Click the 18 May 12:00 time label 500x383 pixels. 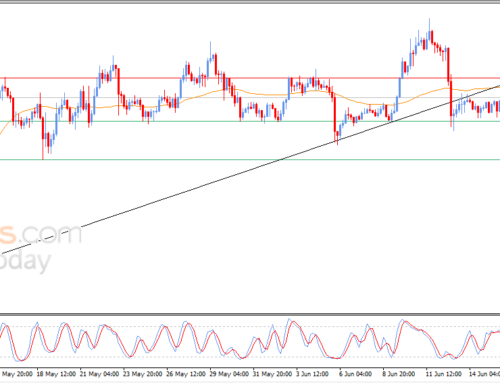pyautogui.click(x=56, y=374)
